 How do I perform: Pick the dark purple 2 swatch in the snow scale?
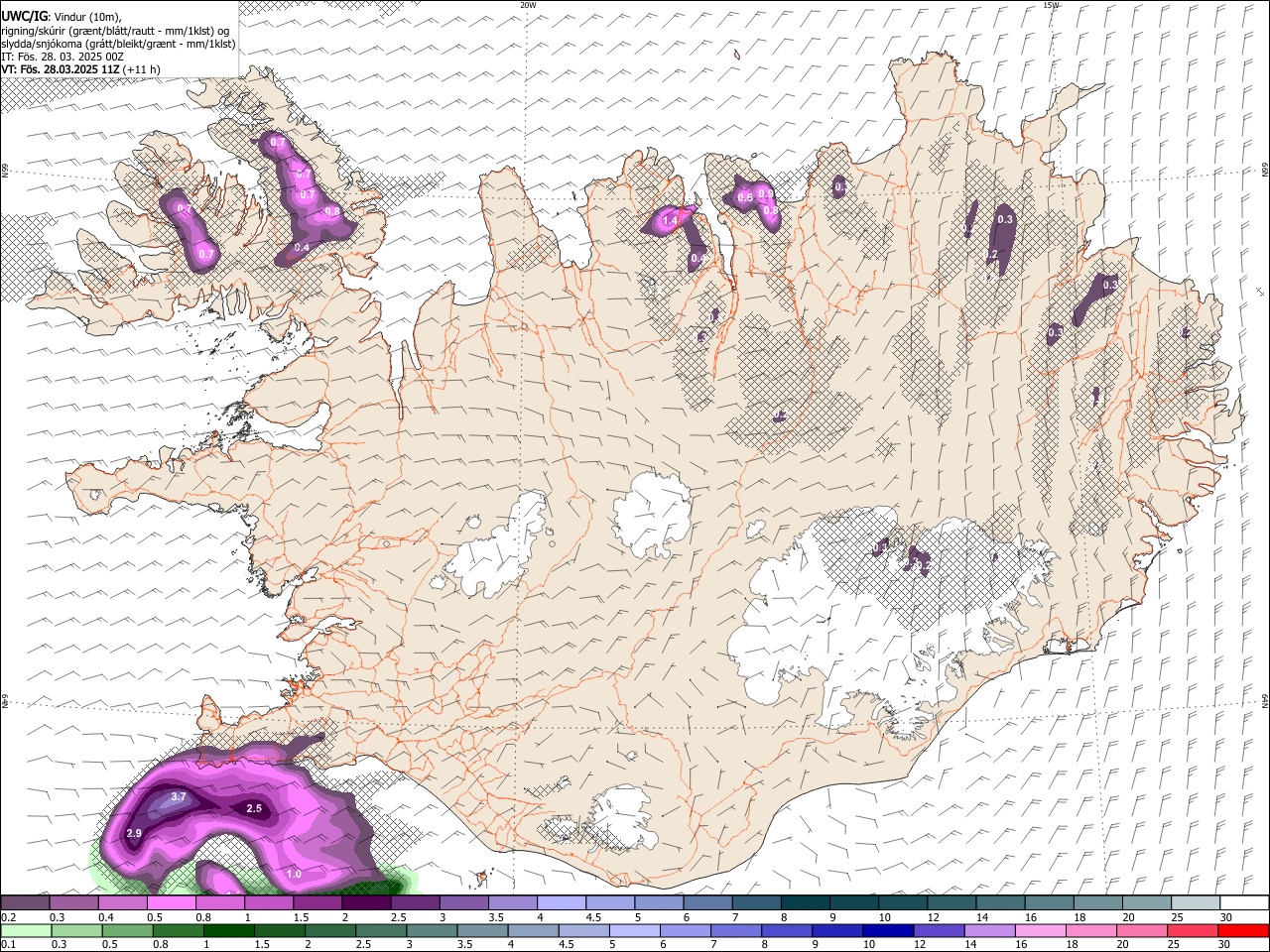[x=366, y=903]
